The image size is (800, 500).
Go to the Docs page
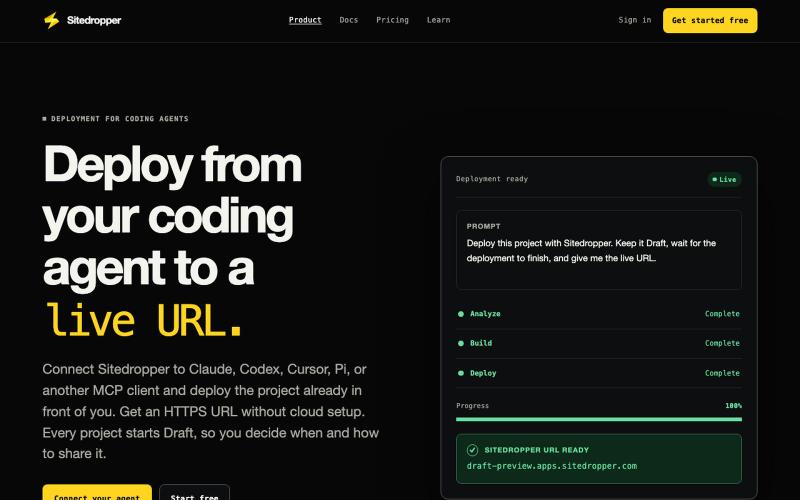pos(348,20)
